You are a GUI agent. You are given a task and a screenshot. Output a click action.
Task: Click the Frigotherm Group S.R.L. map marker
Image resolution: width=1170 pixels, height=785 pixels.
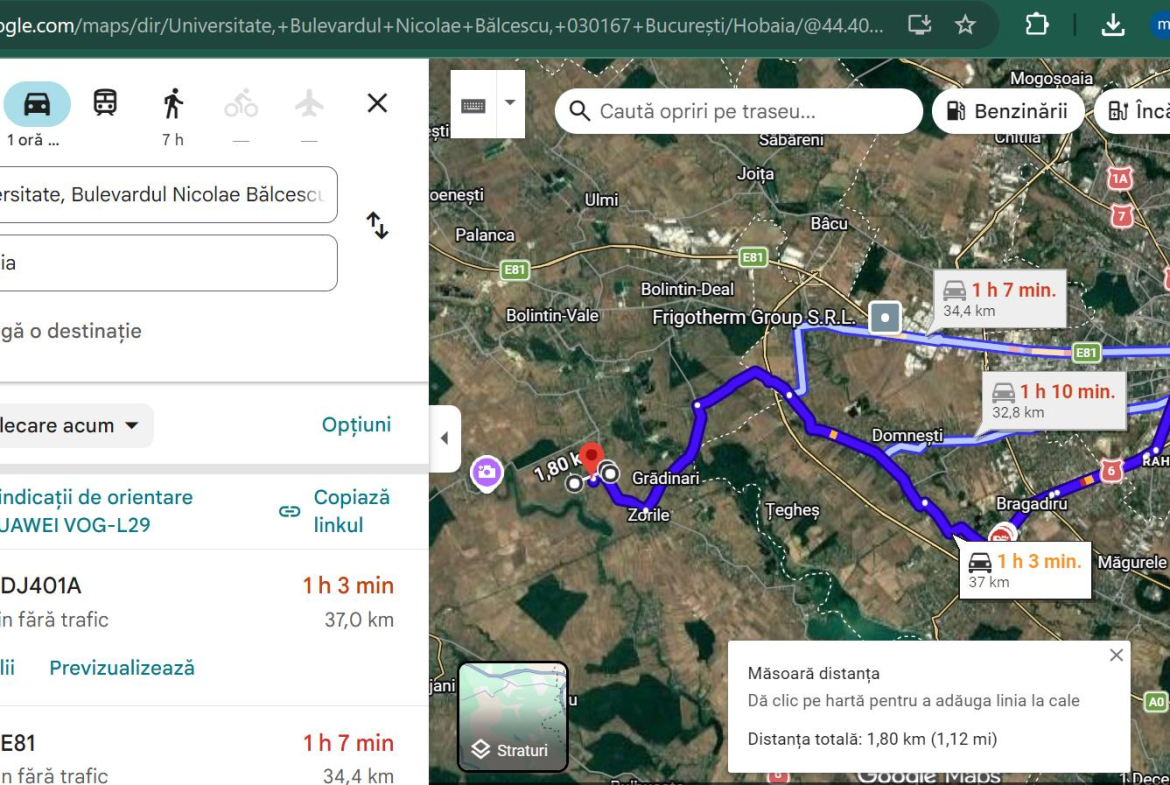pyautogui.click(x=885, y=317)
